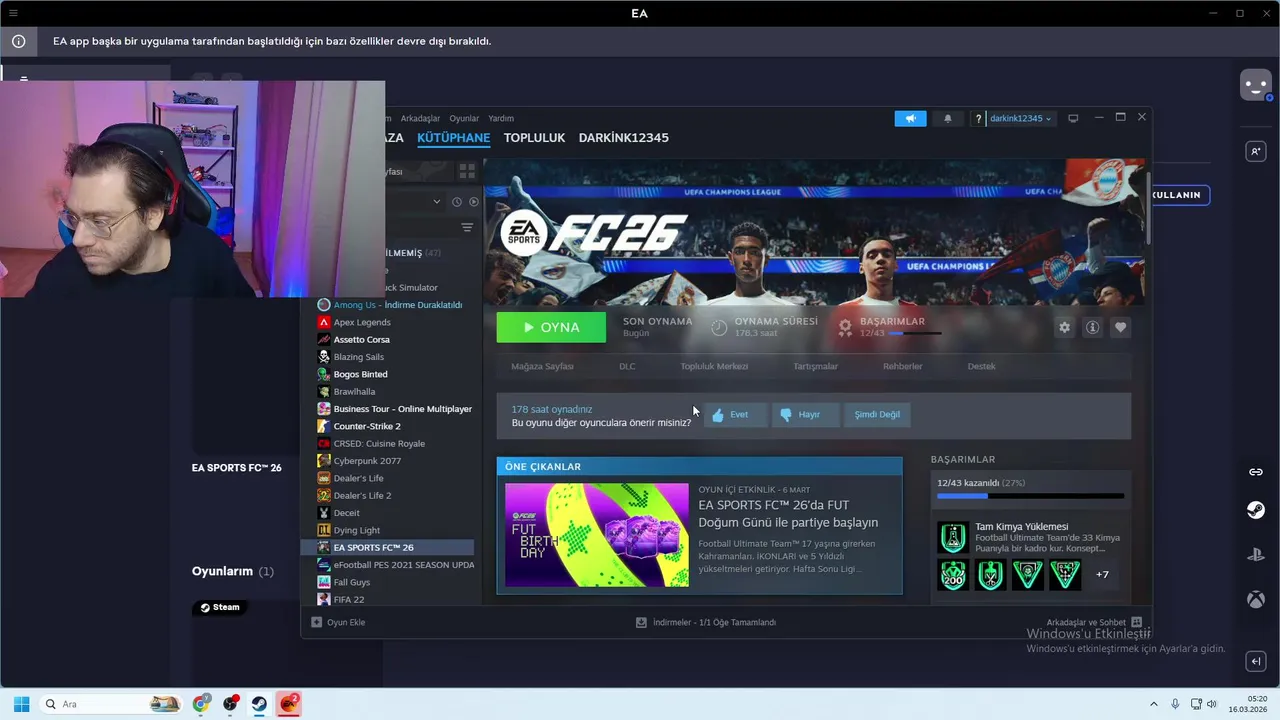The width and height of the screenshot is (1280, 720).
Task: Show +7 more achievements
Action: [x=1102, y=575]
